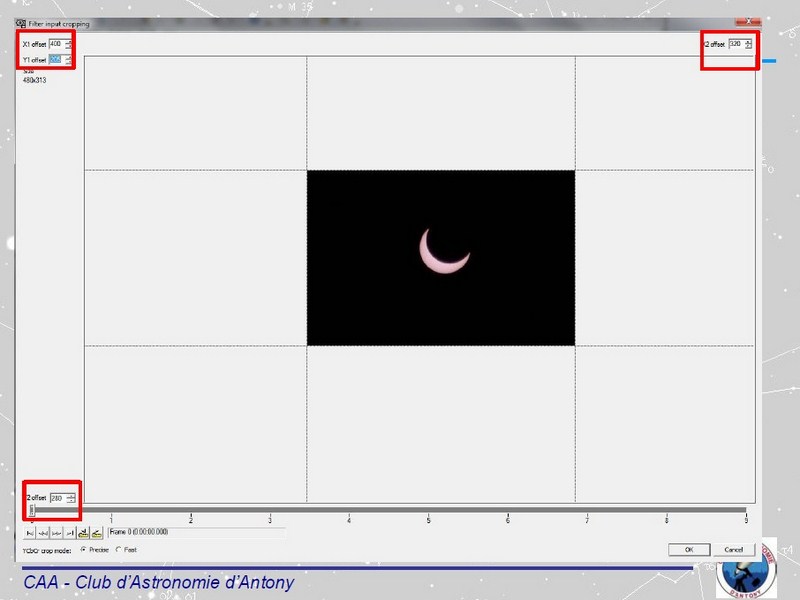Image resolution: width=800 pixels, height=600 pixels.
Task: Click into the X1 offset input field
Action: coord(55,44)
